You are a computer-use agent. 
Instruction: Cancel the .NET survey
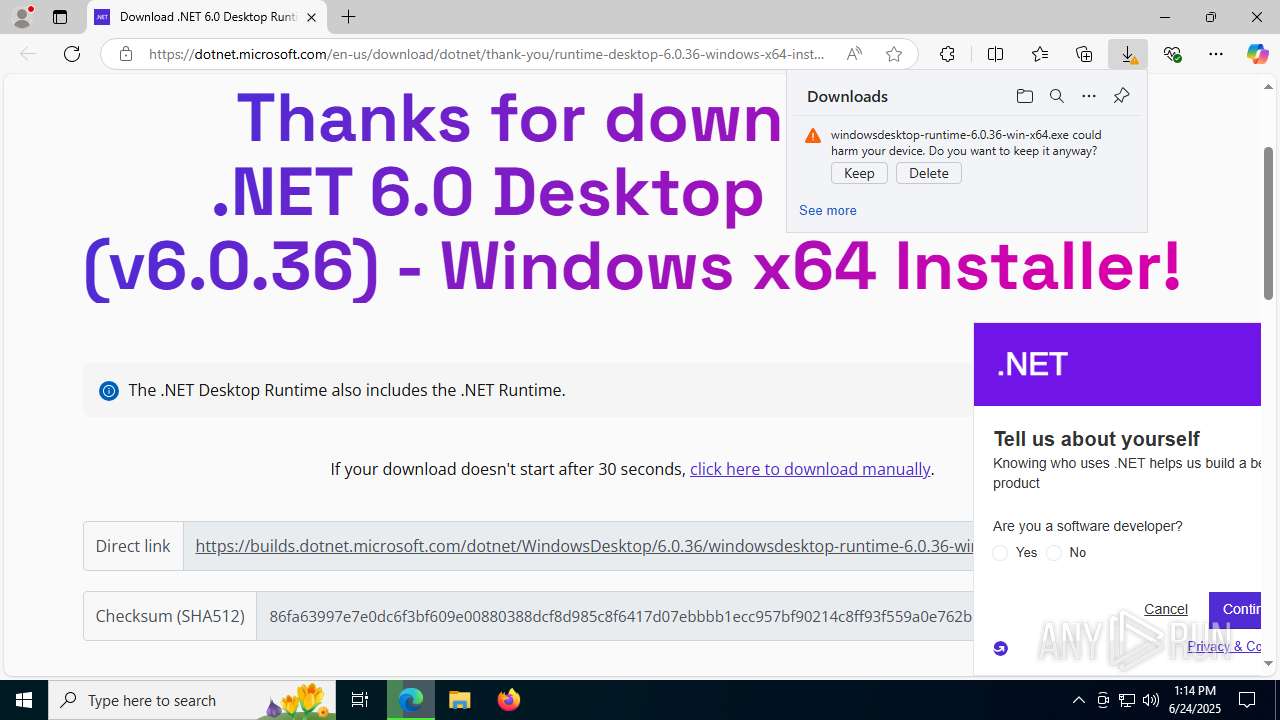(1166, 609)
